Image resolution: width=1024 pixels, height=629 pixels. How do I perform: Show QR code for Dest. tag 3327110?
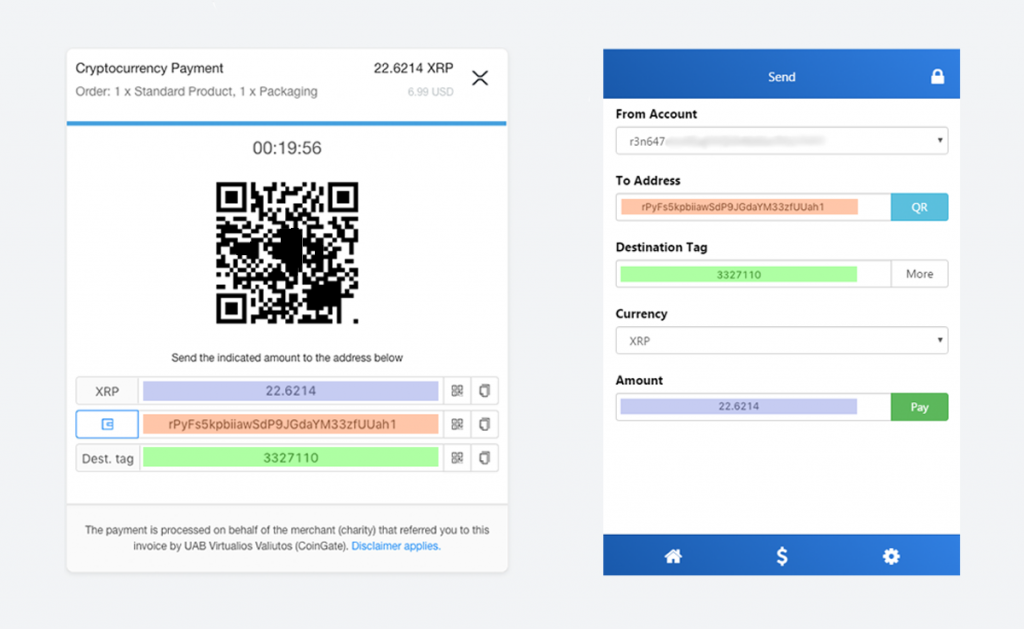coord(457,458)
